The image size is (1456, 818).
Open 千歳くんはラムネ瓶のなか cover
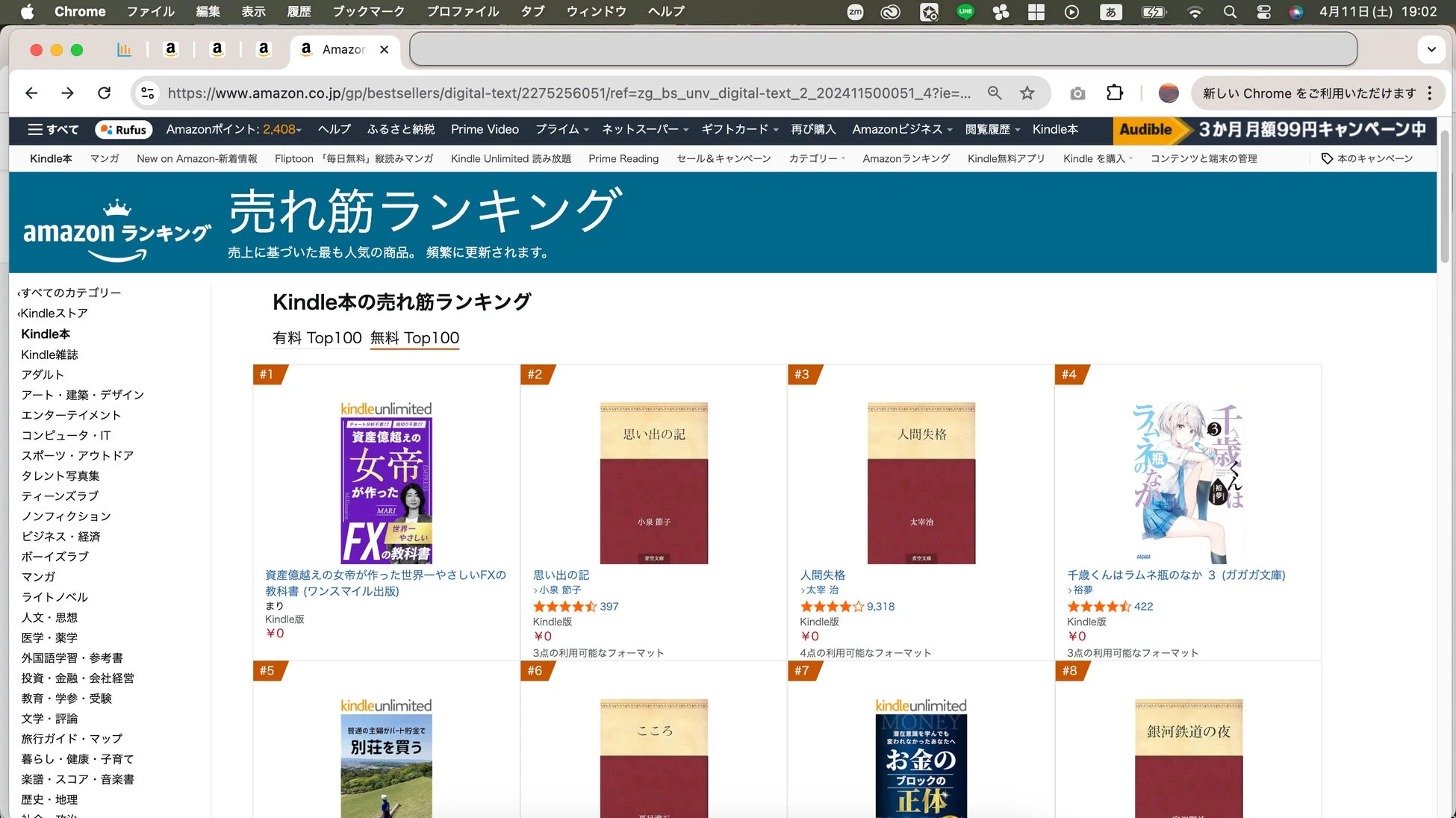point(1188,483)
